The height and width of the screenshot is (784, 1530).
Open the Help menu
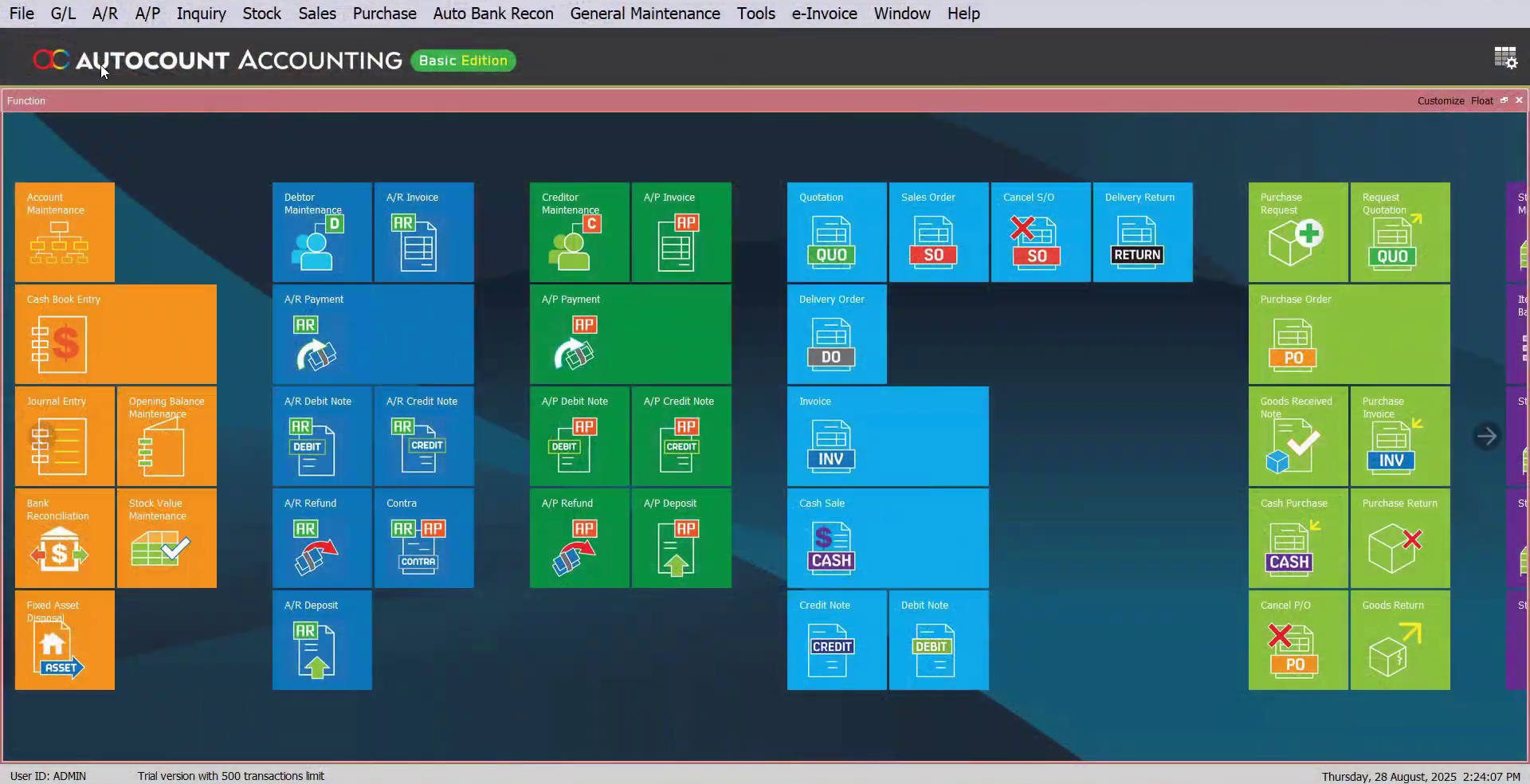coord(963,14)
